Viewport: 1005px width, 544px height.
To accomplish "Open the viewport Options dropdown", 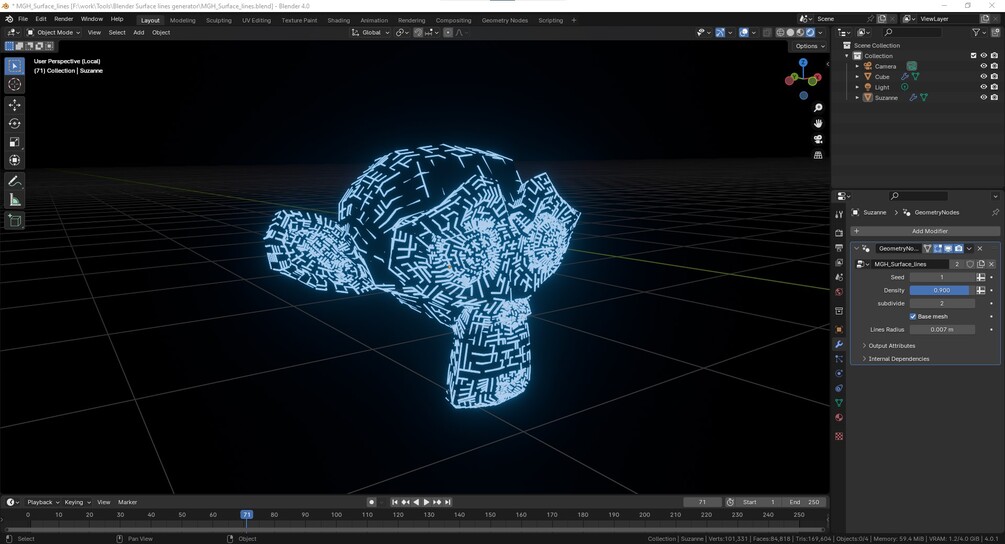I will pyautogui.click(x=810, y=46).
